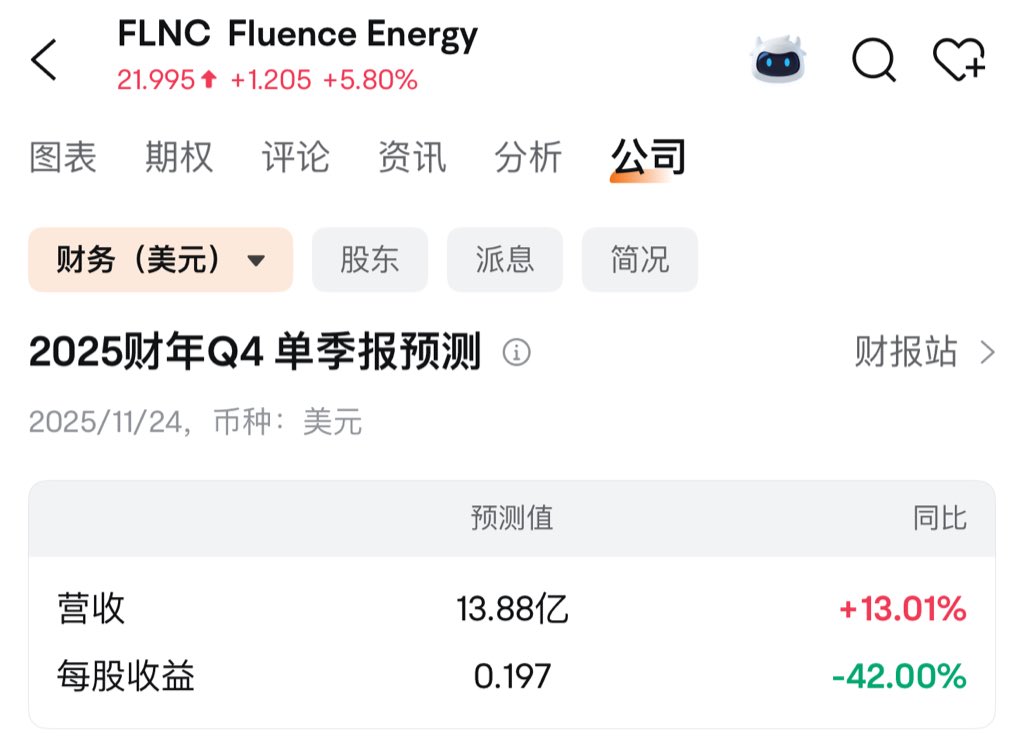The image size is (1024, 736).
Task: Switch to the 期权 tab
Action: click(x=179, y=158)
